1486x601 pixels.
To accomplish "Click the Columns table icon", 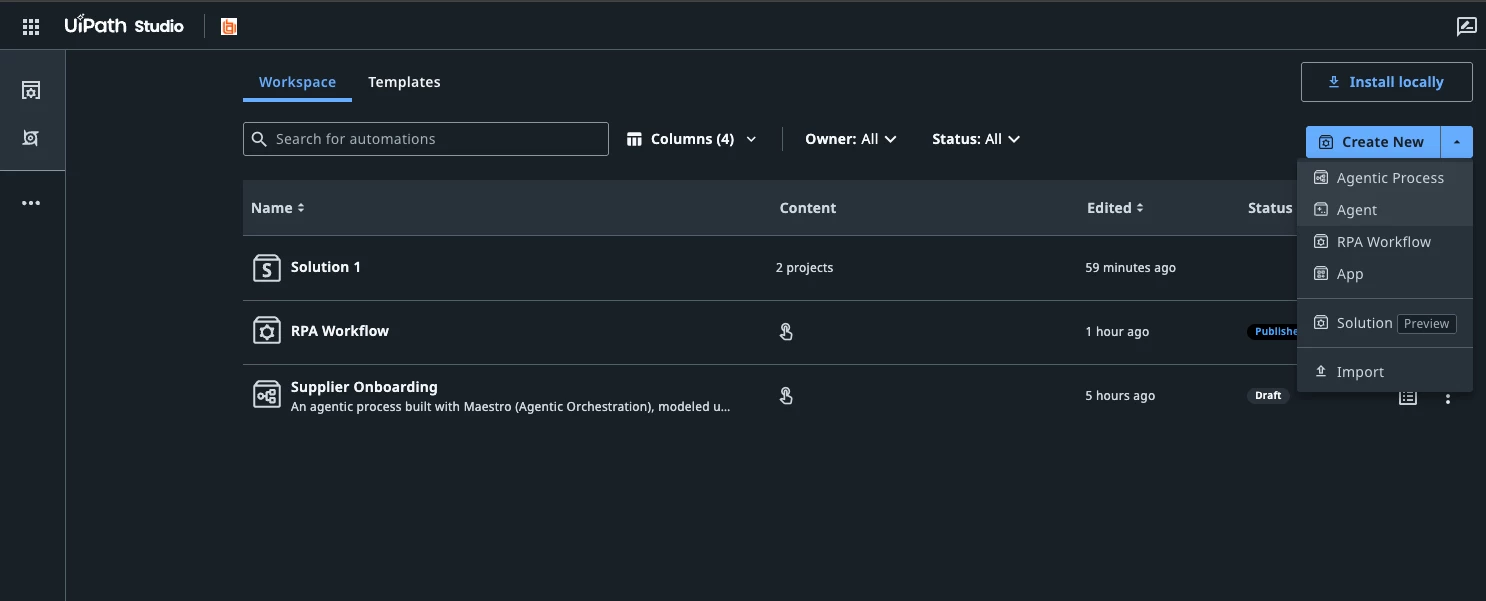I will pyautogui.click(x=634, y=139).
